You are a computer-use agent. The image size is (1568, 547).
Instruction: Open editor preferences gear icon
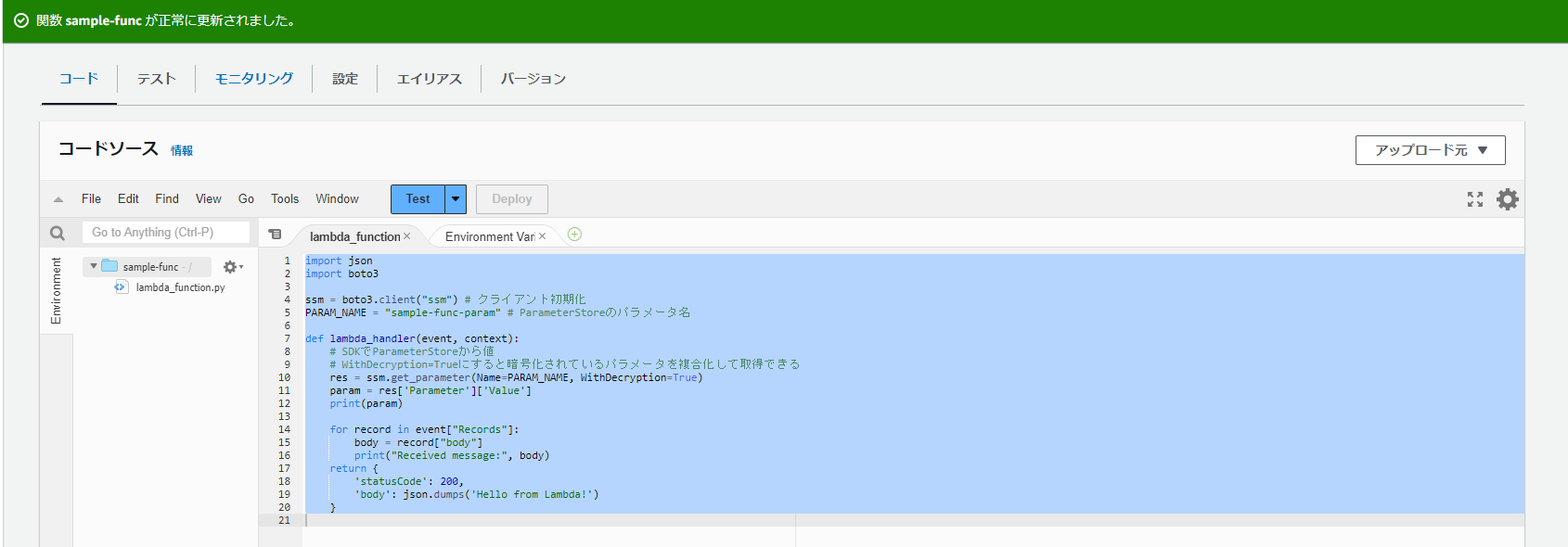pyautogui.click(x=1508, y=199)
